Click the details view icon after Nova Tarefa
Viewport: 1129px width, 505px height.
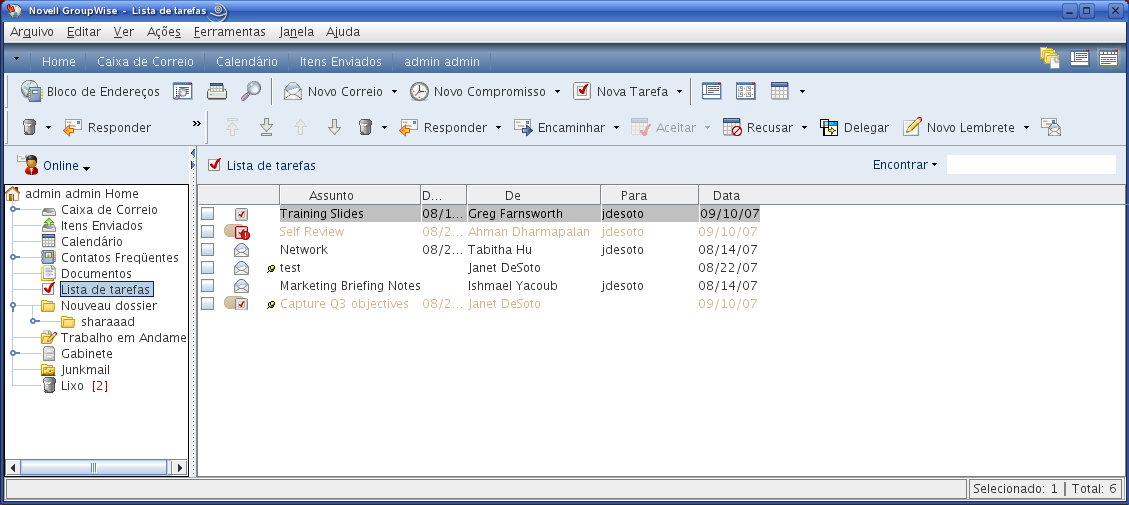711,91
